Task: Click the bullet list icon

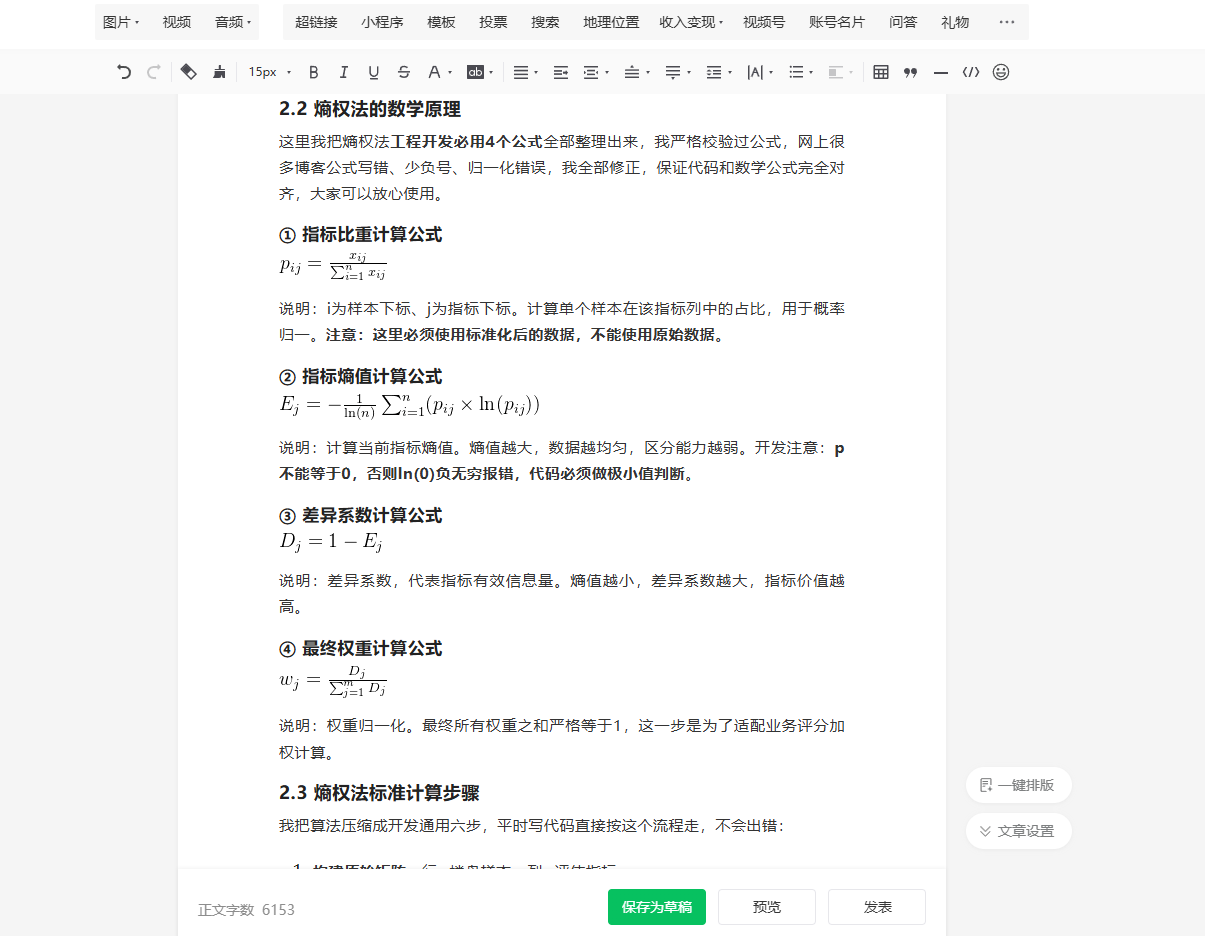Action: 796,72
